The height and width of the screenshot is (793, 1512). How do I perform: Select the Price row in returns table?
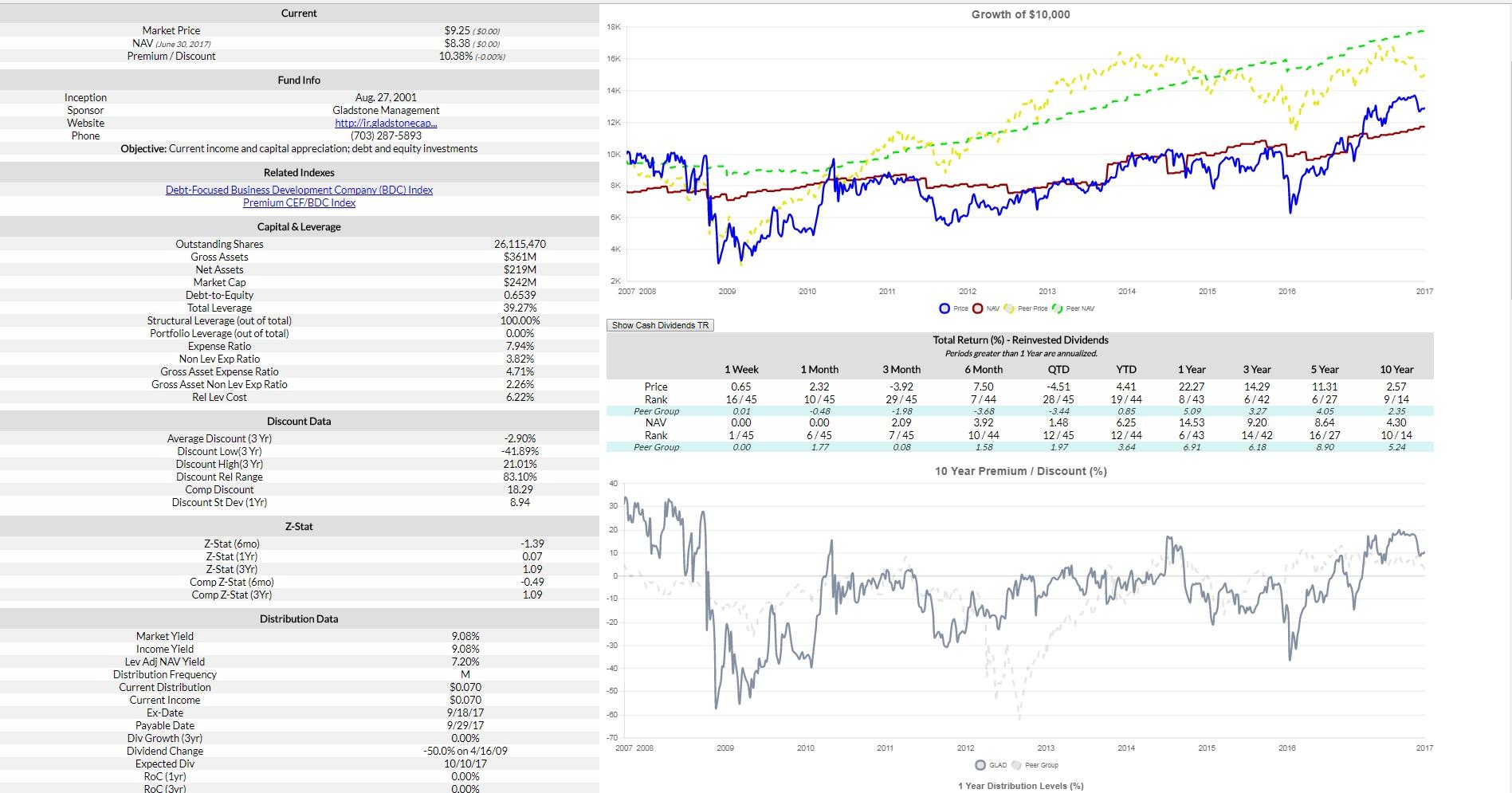(x=658, y=387)
